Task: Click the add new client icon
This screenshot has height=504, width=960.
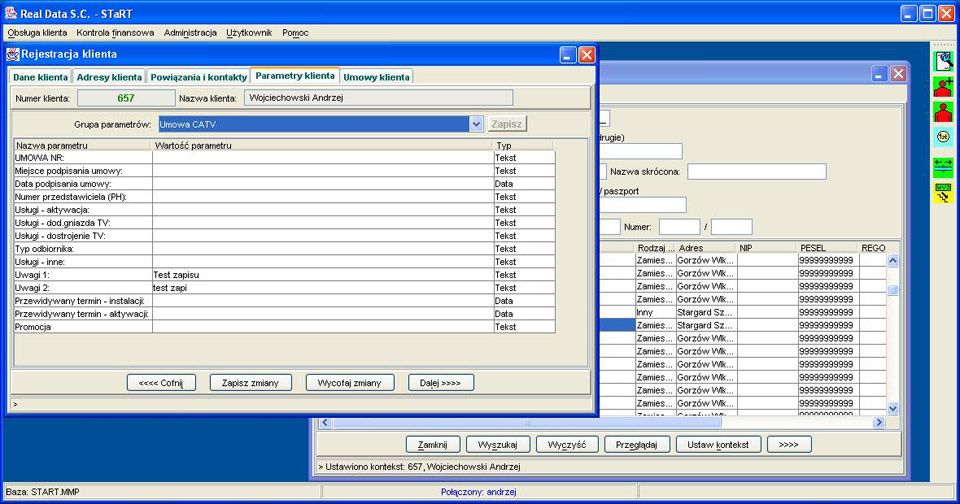Action: point(943,88)
